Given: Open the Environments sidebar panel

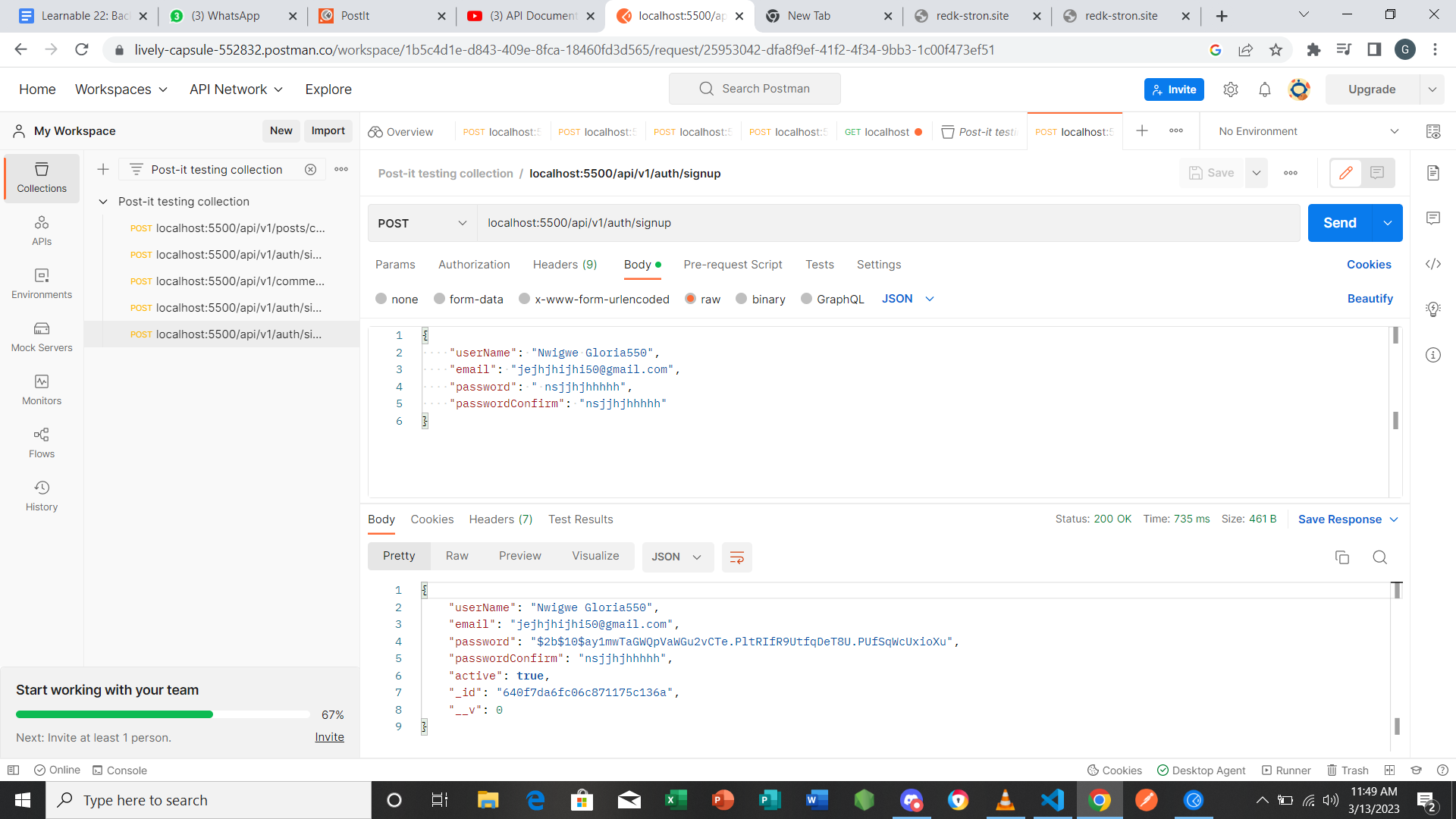Looking at the screenshot, I should pyautogui.click(x=42, y=284).
